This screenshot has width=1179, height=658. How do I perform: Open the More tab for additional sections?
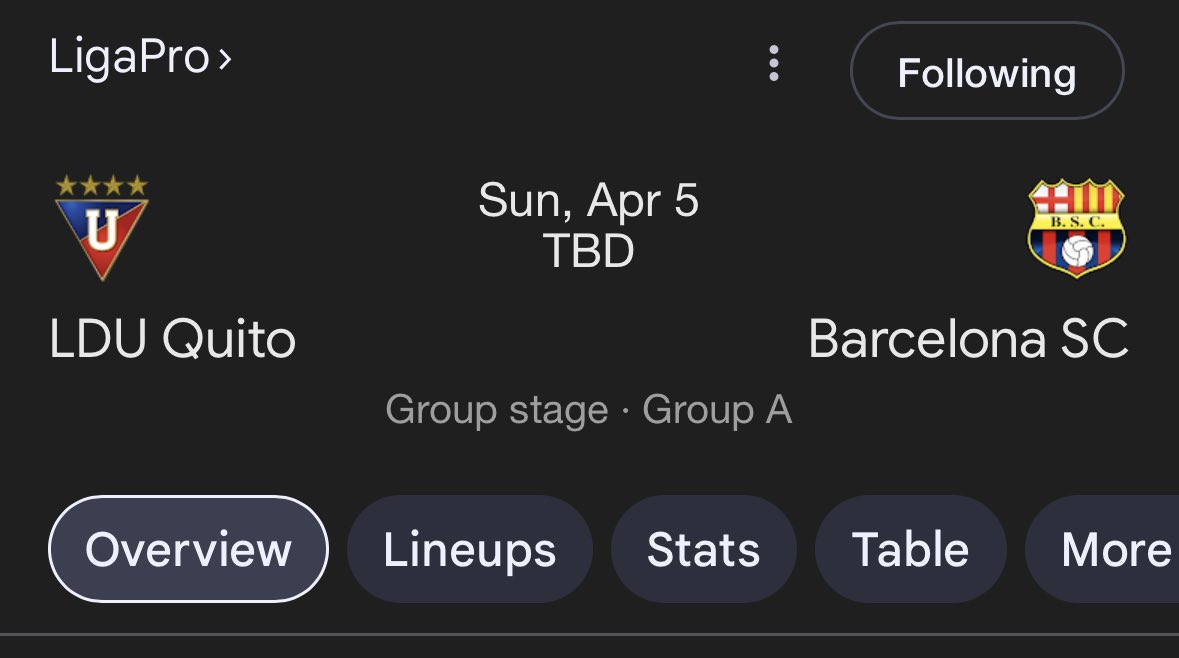1114,550
